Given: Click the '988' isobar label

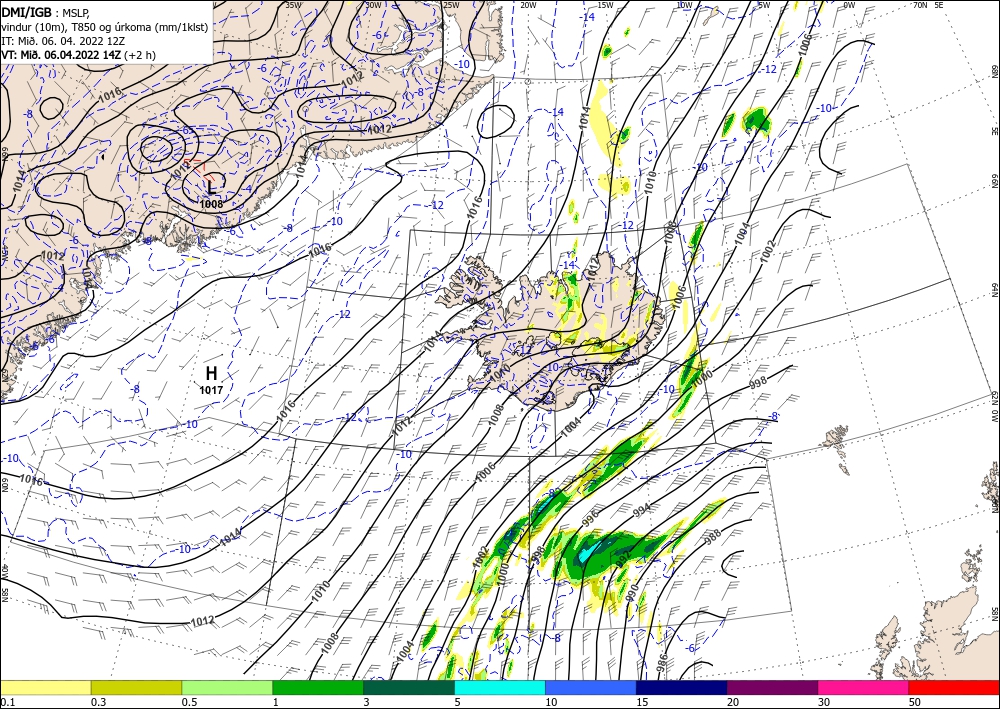Looking at the screenshot, I should click(x=714, y=537).
